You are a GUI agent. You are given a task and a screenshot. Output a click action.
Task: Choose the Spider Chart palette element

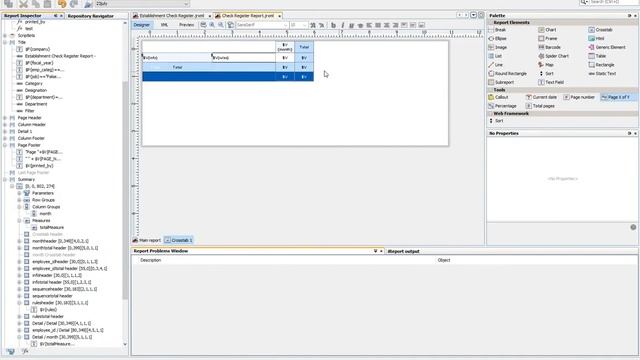[553, 56]
